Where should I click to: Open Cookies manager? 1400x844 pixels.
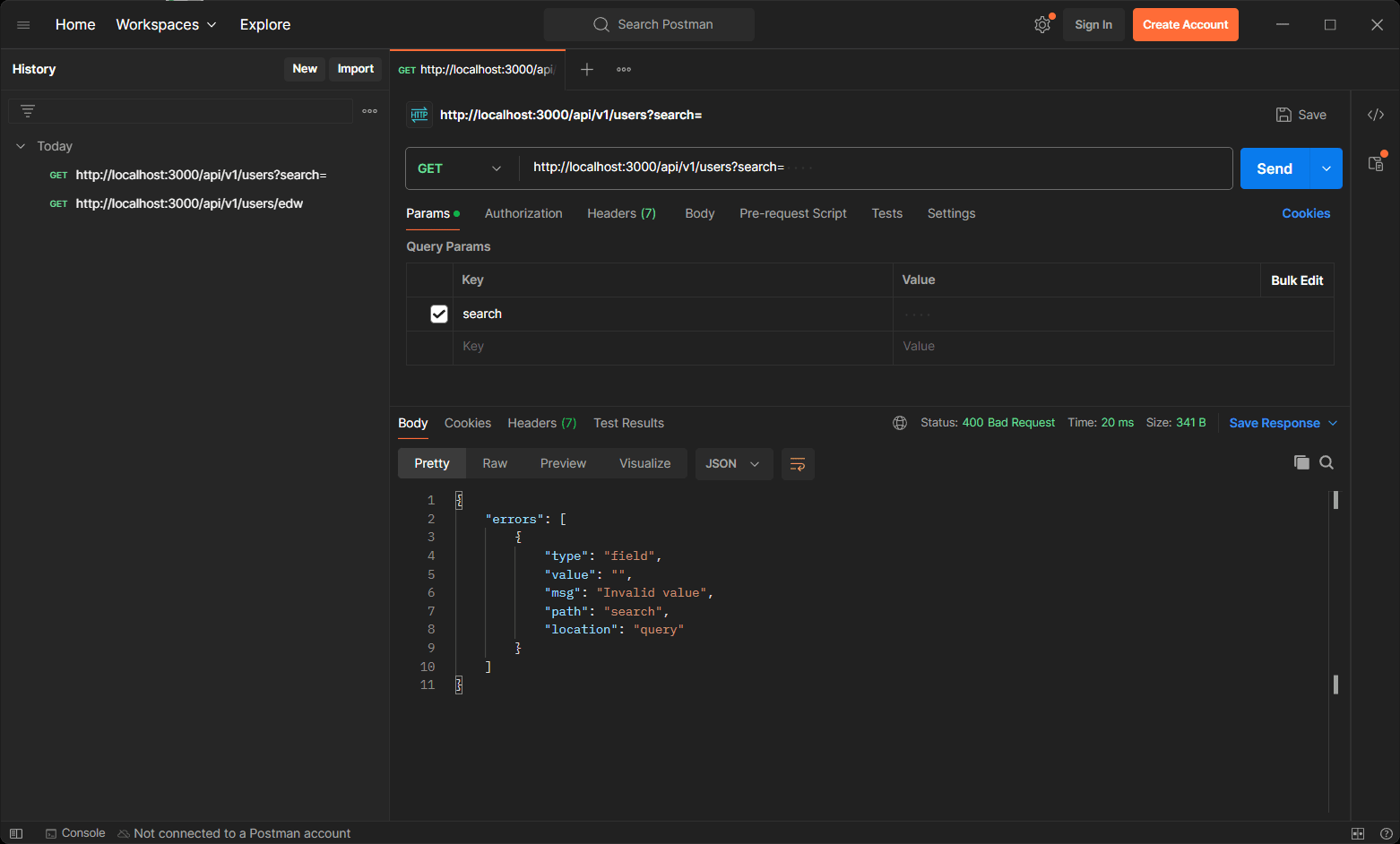point(1305,213)
